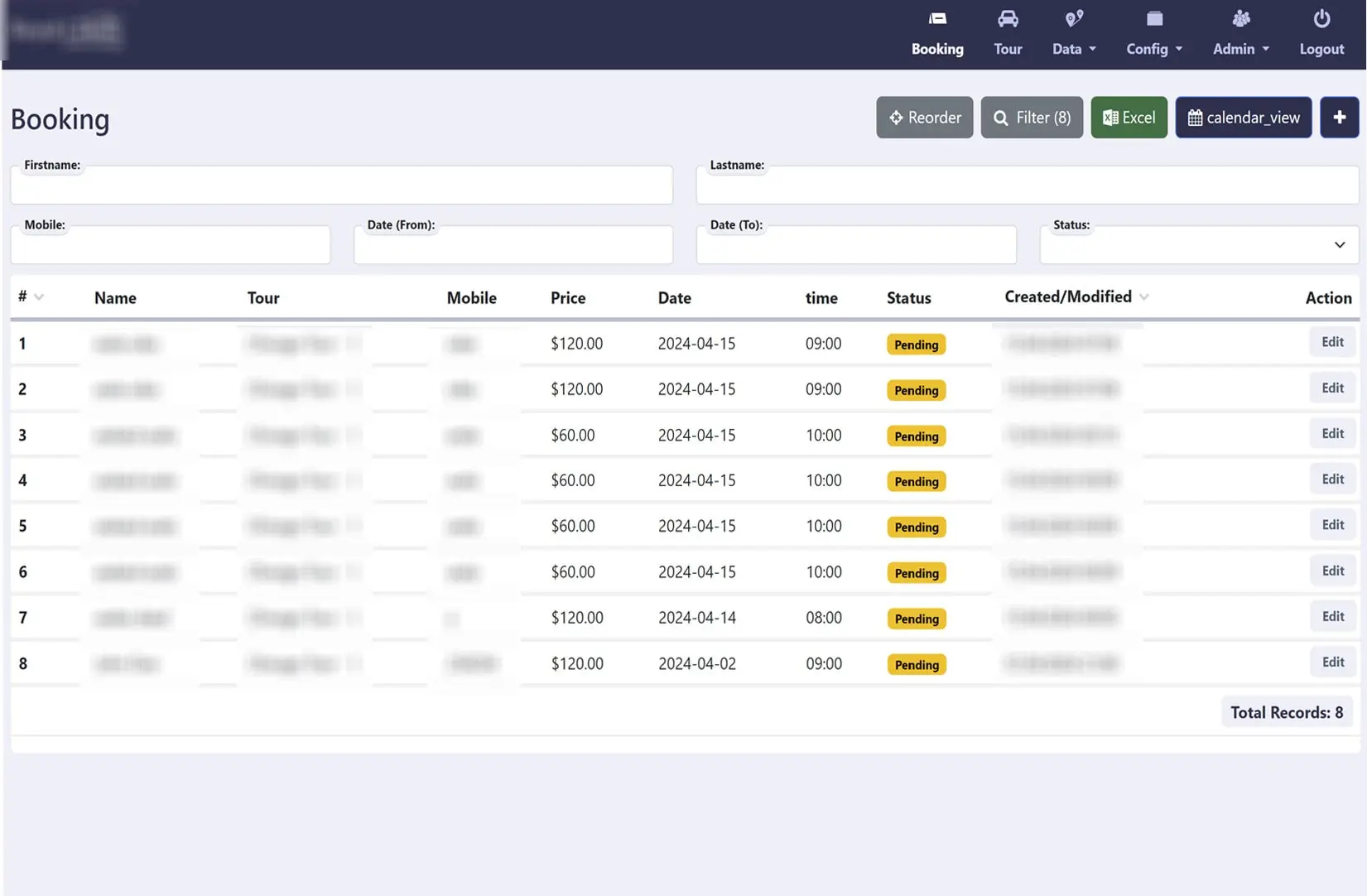Open the Booking nav item
The image size is (1367, 896).
[937, 34]
